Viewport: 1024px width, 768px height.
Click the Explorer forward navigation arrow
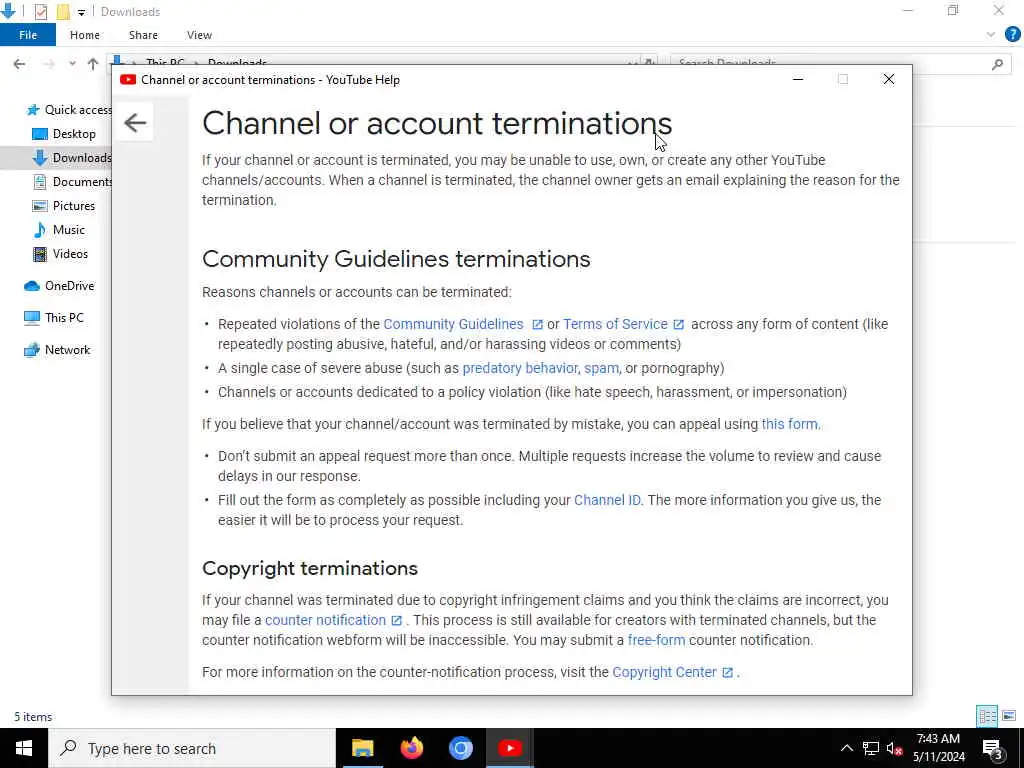click(48, 64)
